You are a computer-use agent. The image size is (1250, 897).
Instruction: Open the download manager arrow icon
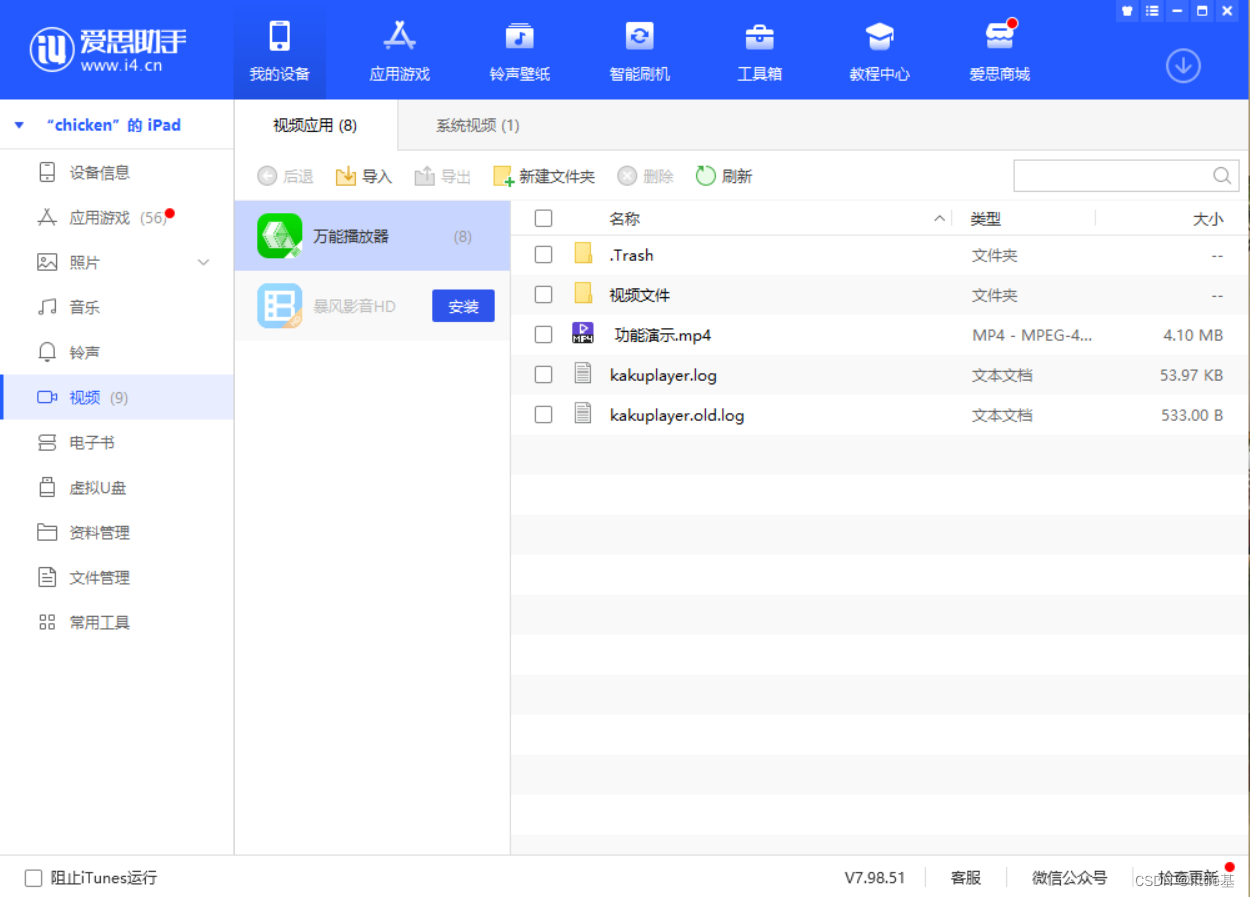coord(1183,65)
